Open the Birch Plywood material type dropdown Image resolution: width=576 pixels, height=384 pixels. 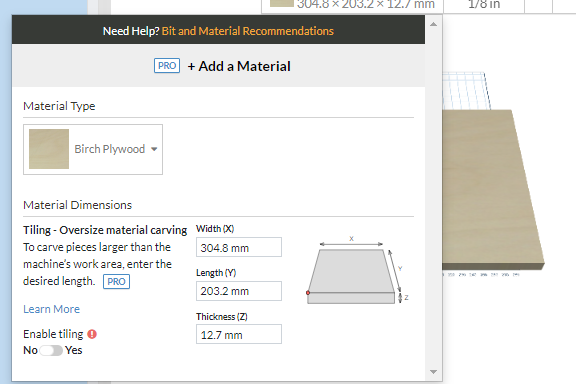93,149
